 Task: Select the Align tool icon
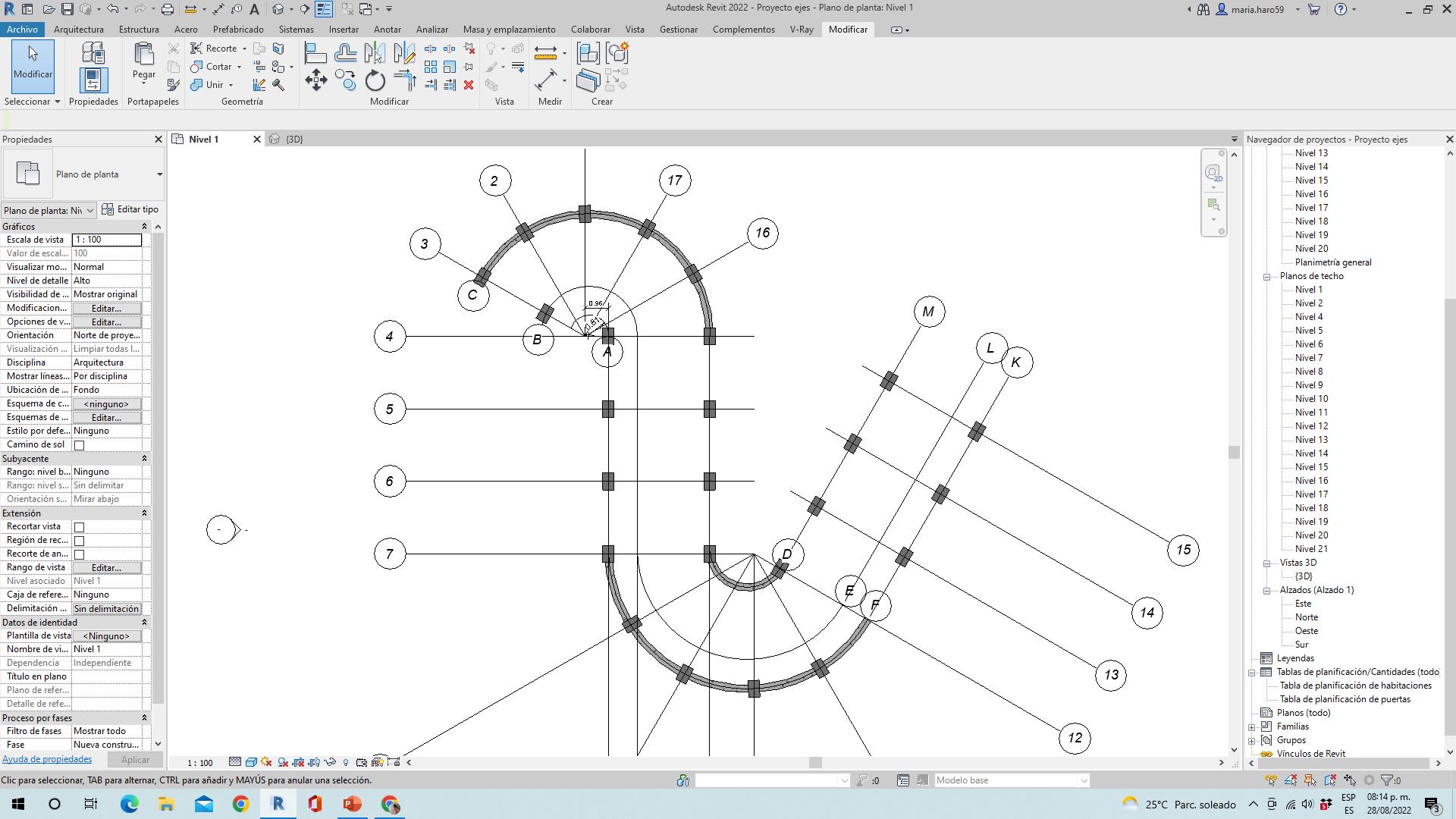tap(315, 53)
